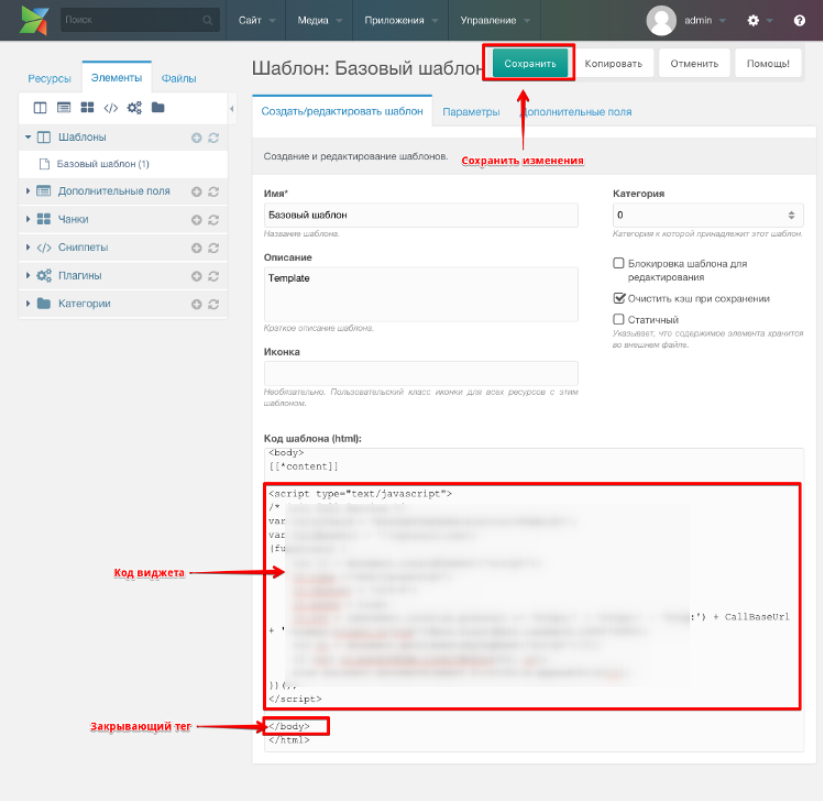Open the Приложения menu

(400, 20)
